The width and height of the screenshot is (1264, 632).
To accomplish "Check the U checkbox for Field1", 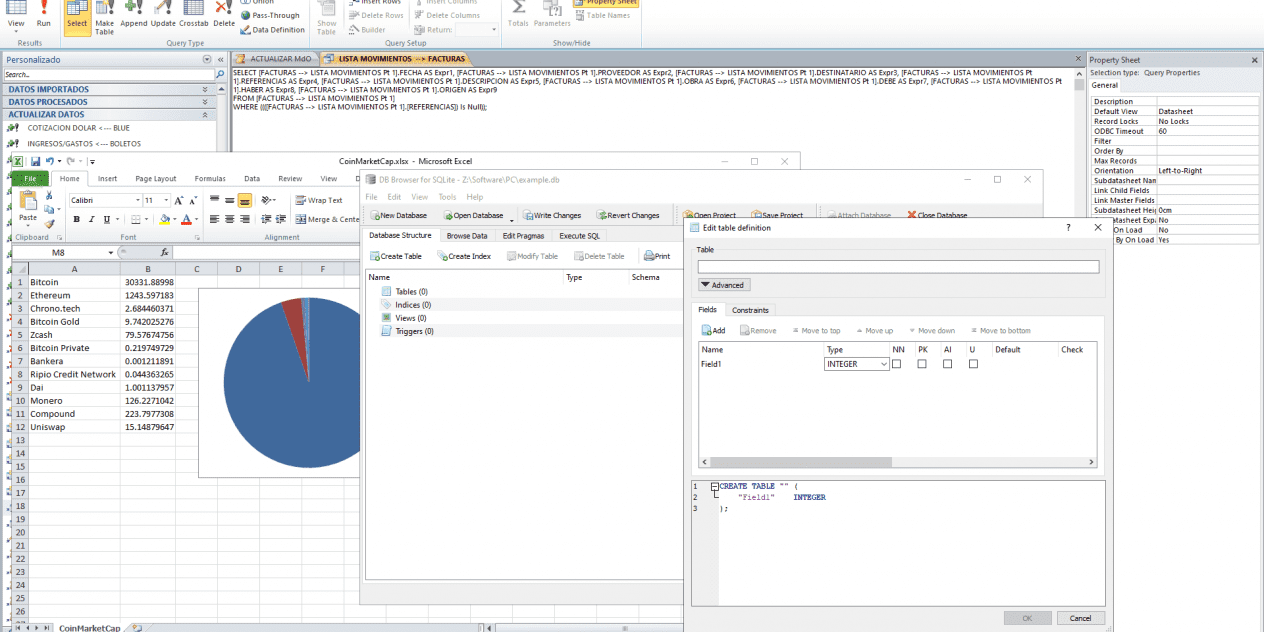I will point(973,364).
